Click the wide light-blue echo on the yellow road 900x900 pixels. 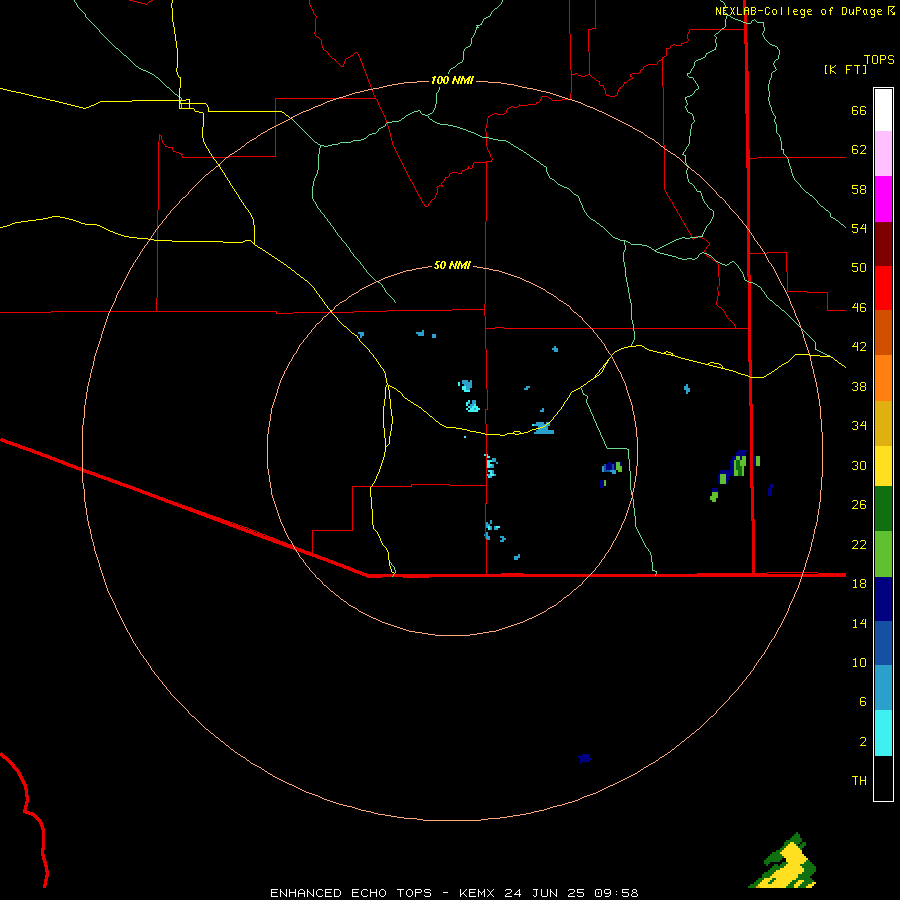point(543,428)
